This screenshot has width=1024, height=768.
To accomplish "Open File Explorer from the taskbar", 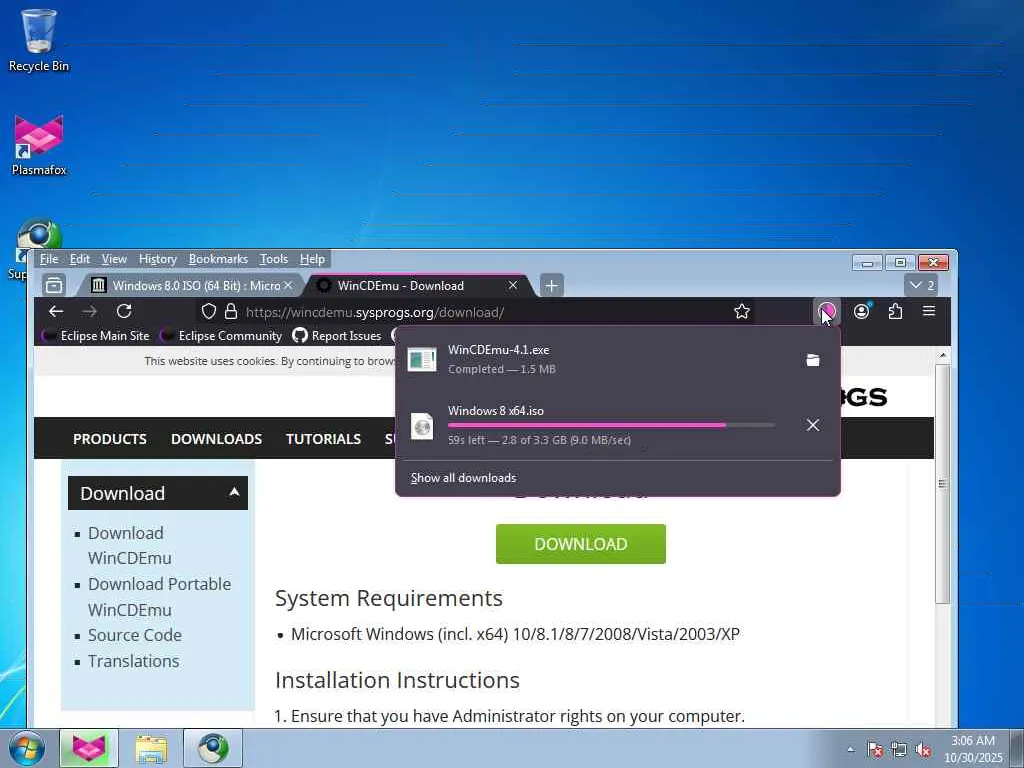I will (x=151, y=748).
